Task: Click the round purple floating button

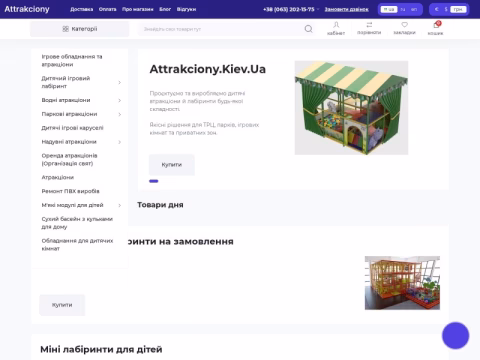Action: (455, 335)
